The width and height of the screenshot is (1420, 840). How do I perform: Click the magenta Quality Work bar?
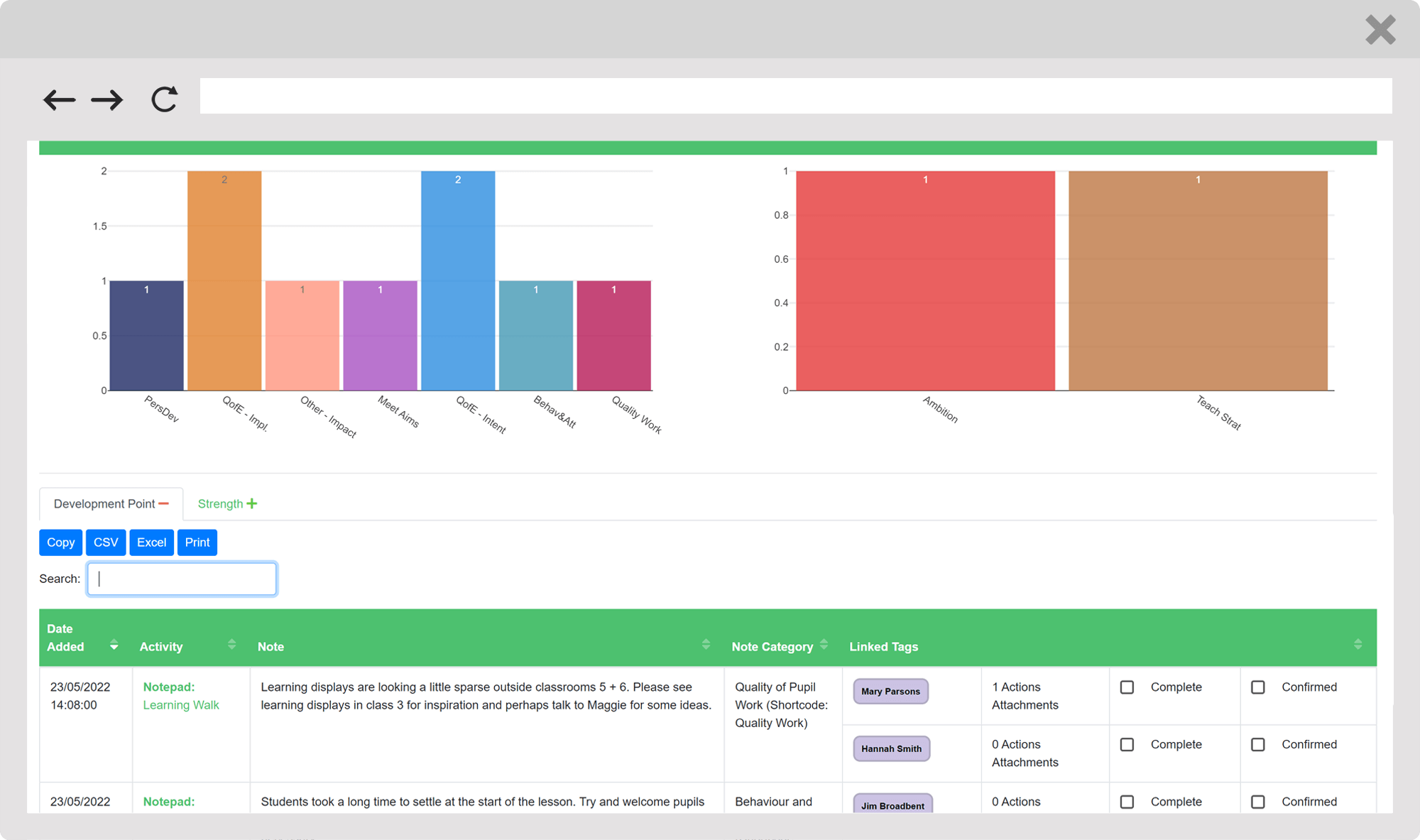tap(613, 335)
